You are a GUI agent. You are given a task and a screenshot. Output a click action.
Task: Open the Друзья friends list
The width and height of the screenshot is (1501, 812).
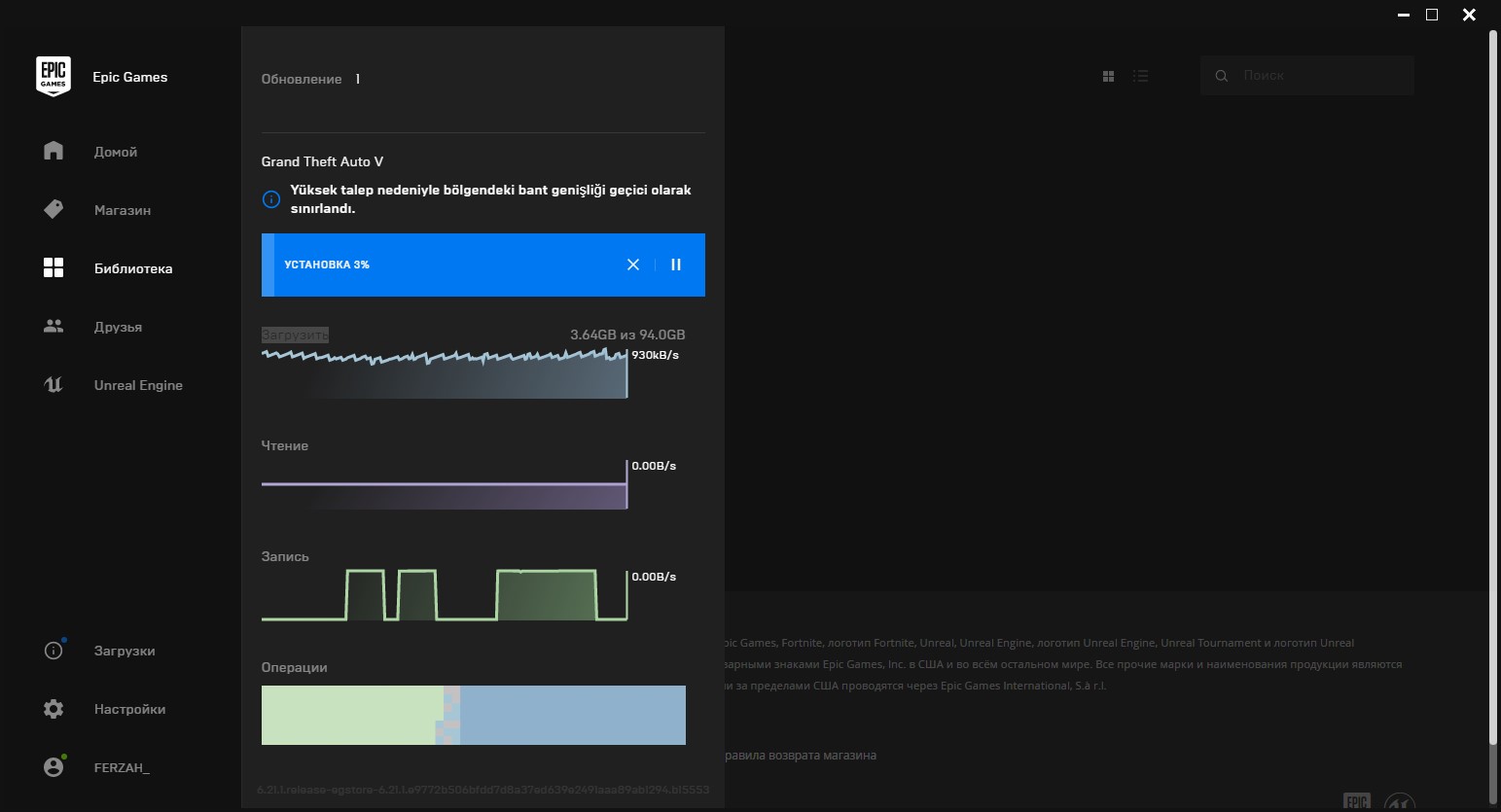pyautogui.click(x=118, y=327)
